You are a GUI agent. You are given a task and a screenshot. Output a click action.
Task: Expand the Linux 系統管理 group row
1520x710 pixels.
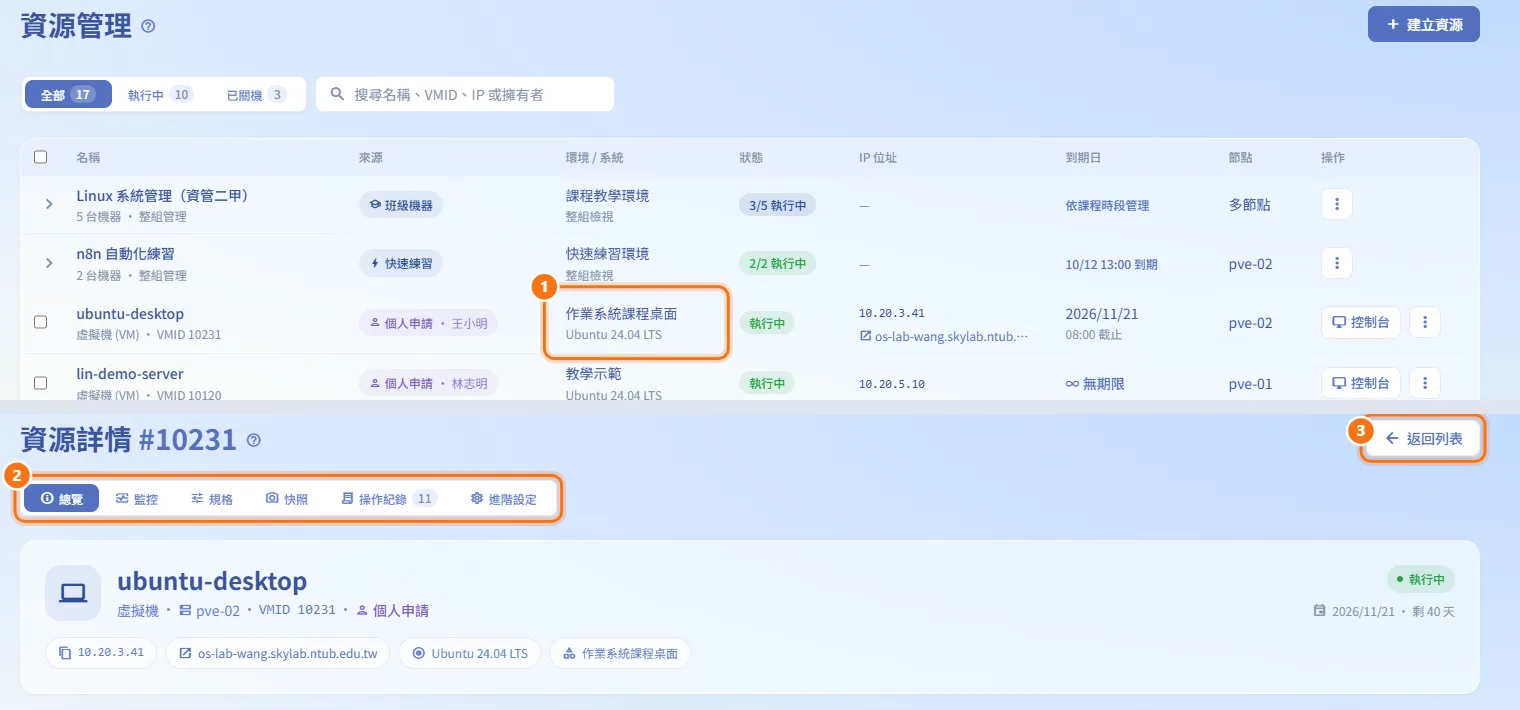(48, 204)
